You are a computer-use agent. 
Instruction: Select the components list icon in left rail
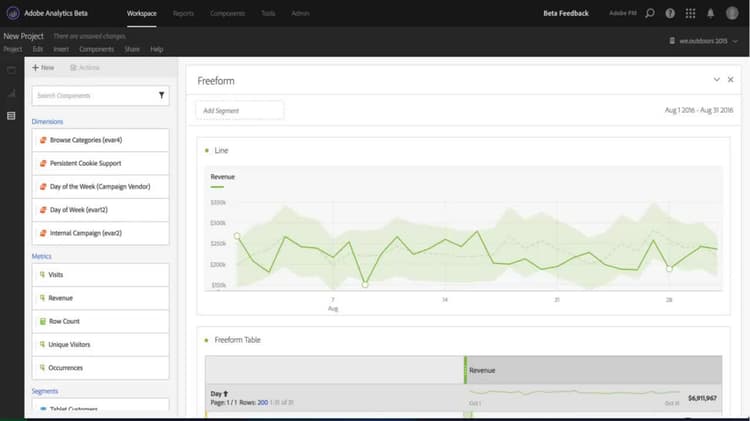click(x=11, y=116)
